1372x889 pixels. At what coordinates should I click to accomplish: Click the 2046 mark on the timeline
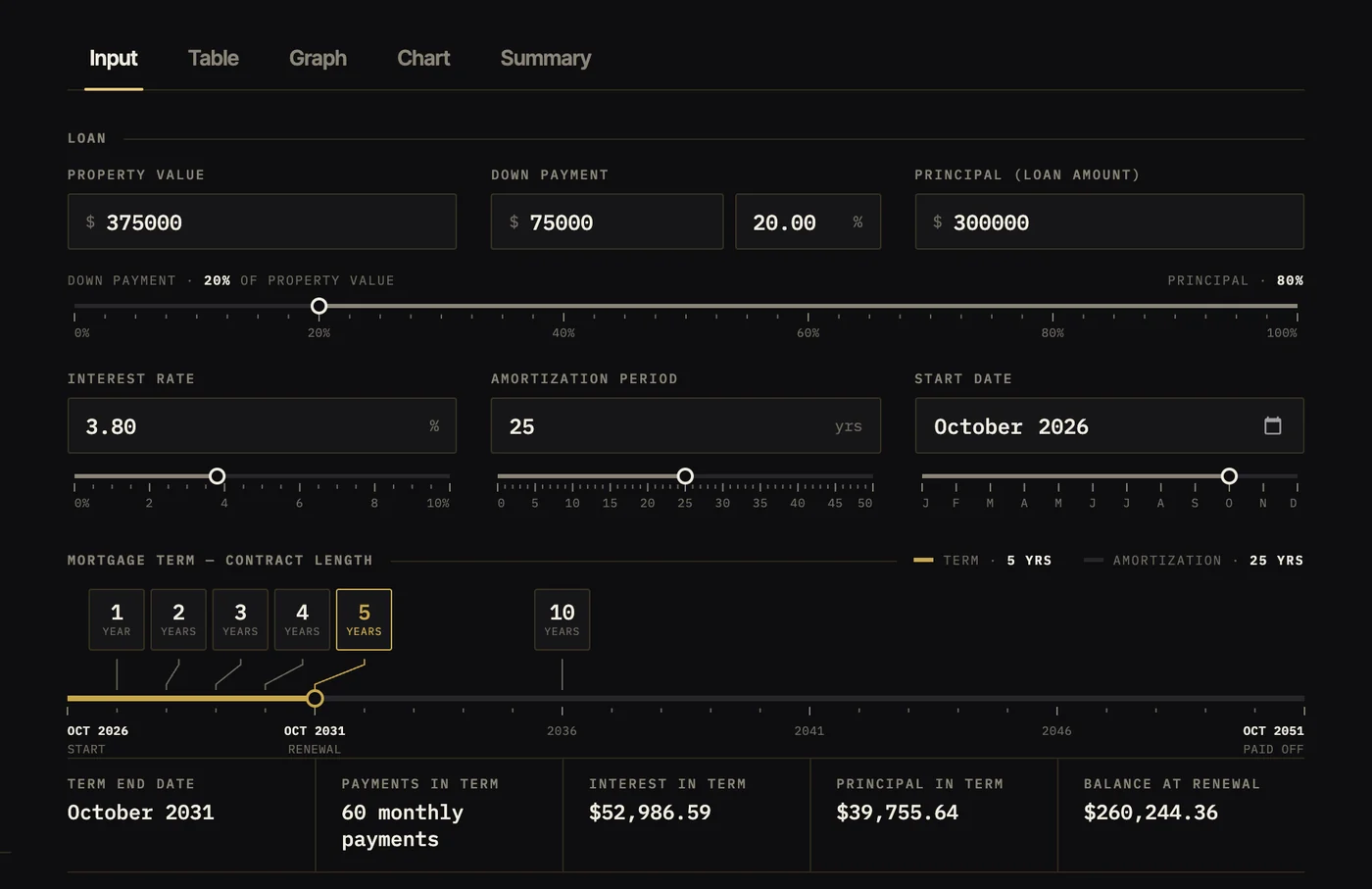coord(1056,730)
